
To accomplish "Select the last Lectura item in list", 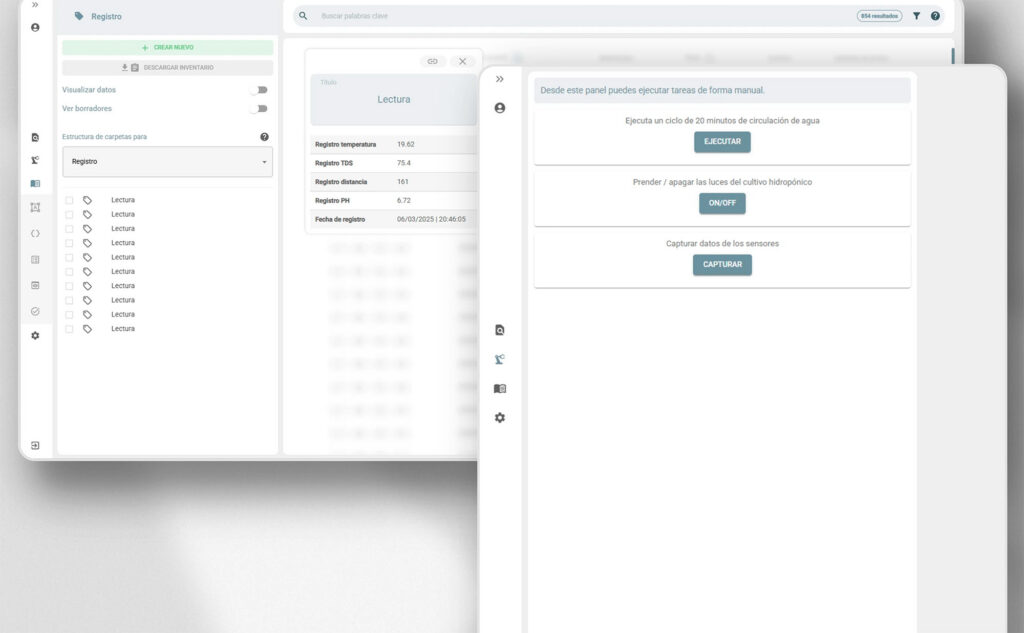I will coord(123,329).
